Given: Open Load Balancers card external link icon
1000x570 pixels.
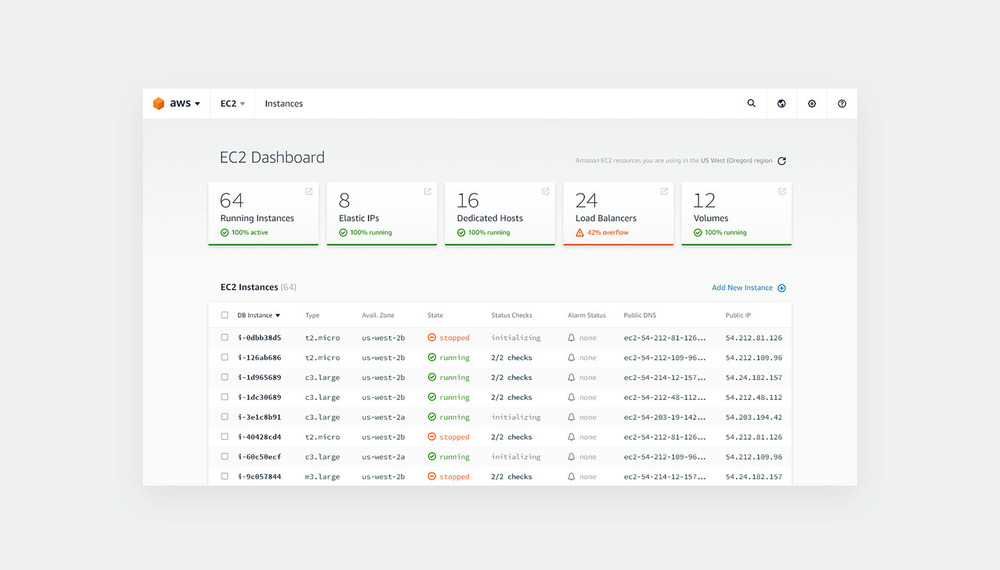Looking at the screenshot, I should [664, 191].
